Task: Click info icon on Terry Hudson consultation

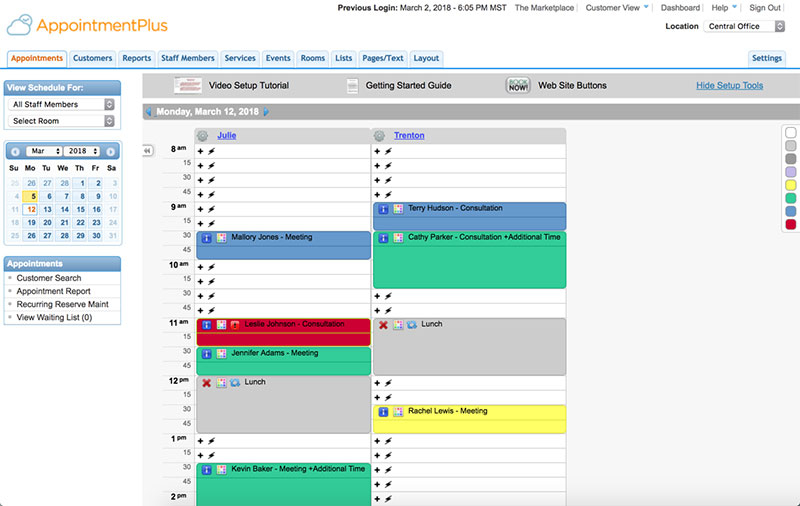Action: tap(383, 209)
